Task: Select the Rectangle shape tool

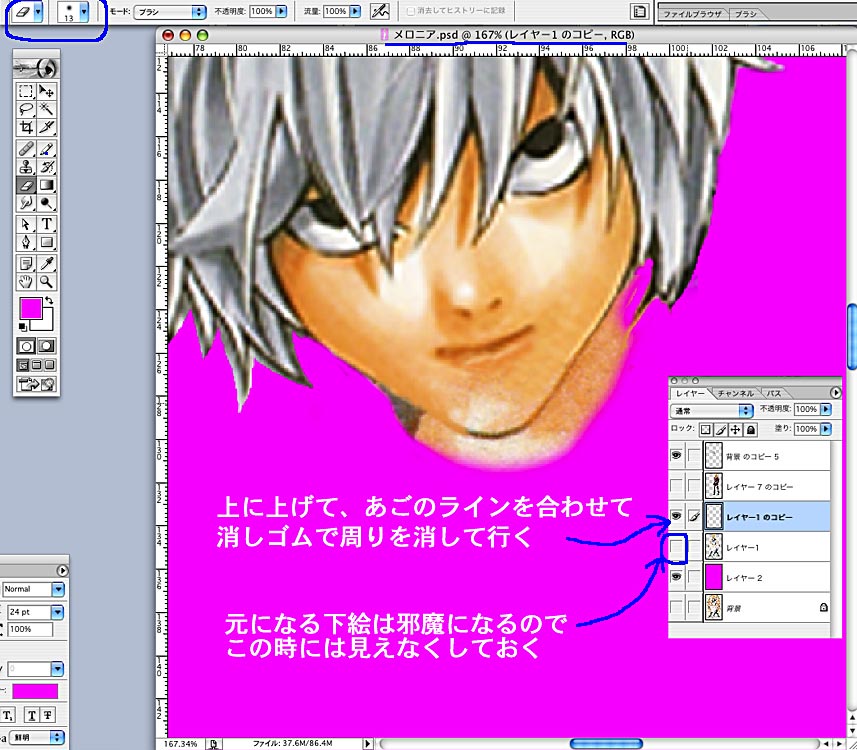Action: (x=46, y=243)
